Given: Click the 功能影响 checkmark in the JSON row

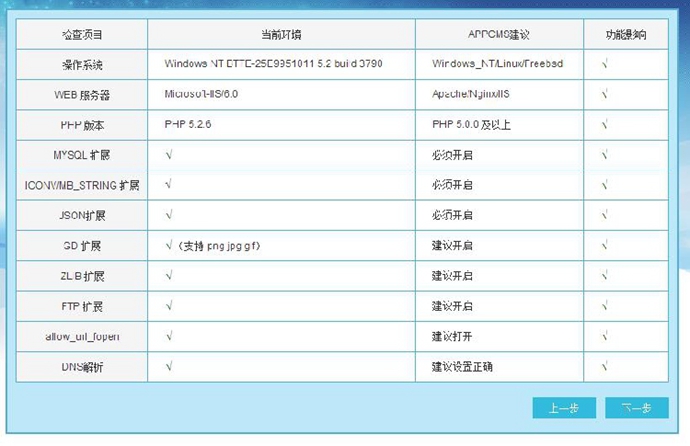Looking at the screenshot, I should tap(605, 215).
